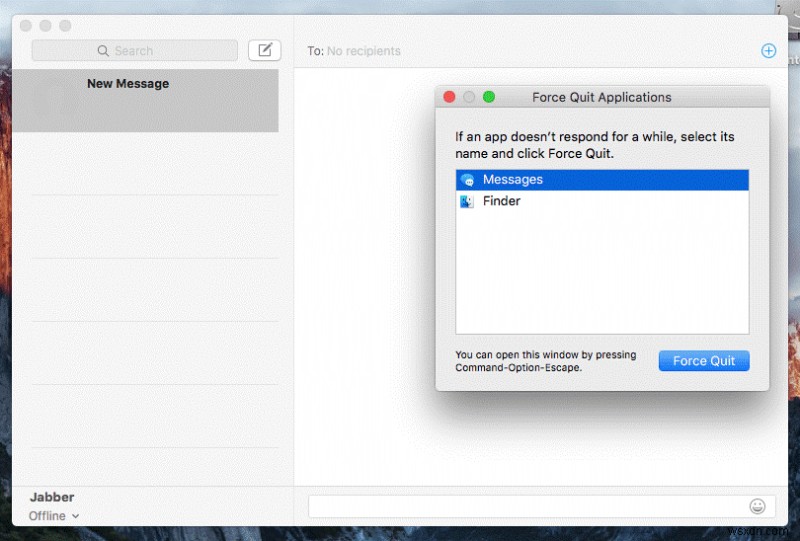
Task: Select the Messages row in Force Quit list
Action: pyautogui.click(x=602, y=180)
